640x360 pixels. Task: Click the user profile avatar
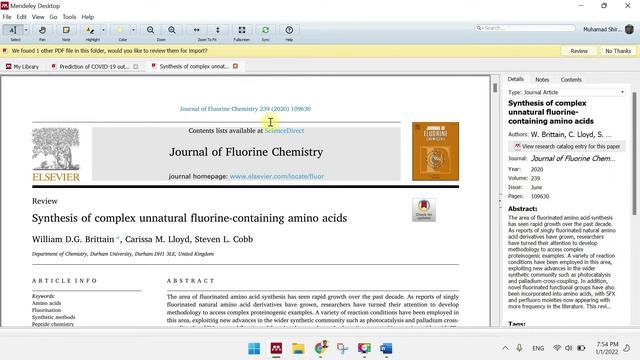[629, 29]
